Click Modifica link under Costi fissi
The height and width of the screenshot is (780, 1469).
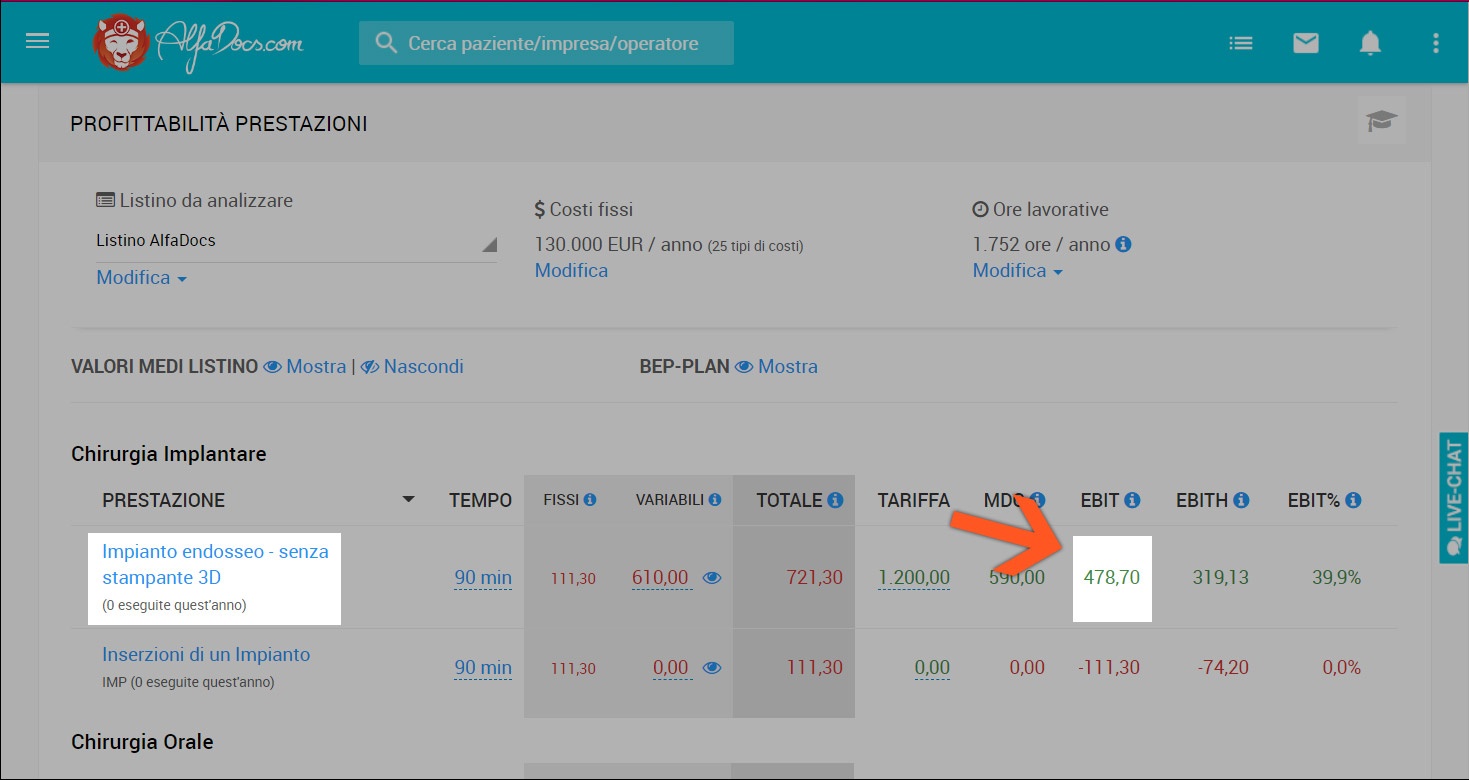[x=571, y=270]
